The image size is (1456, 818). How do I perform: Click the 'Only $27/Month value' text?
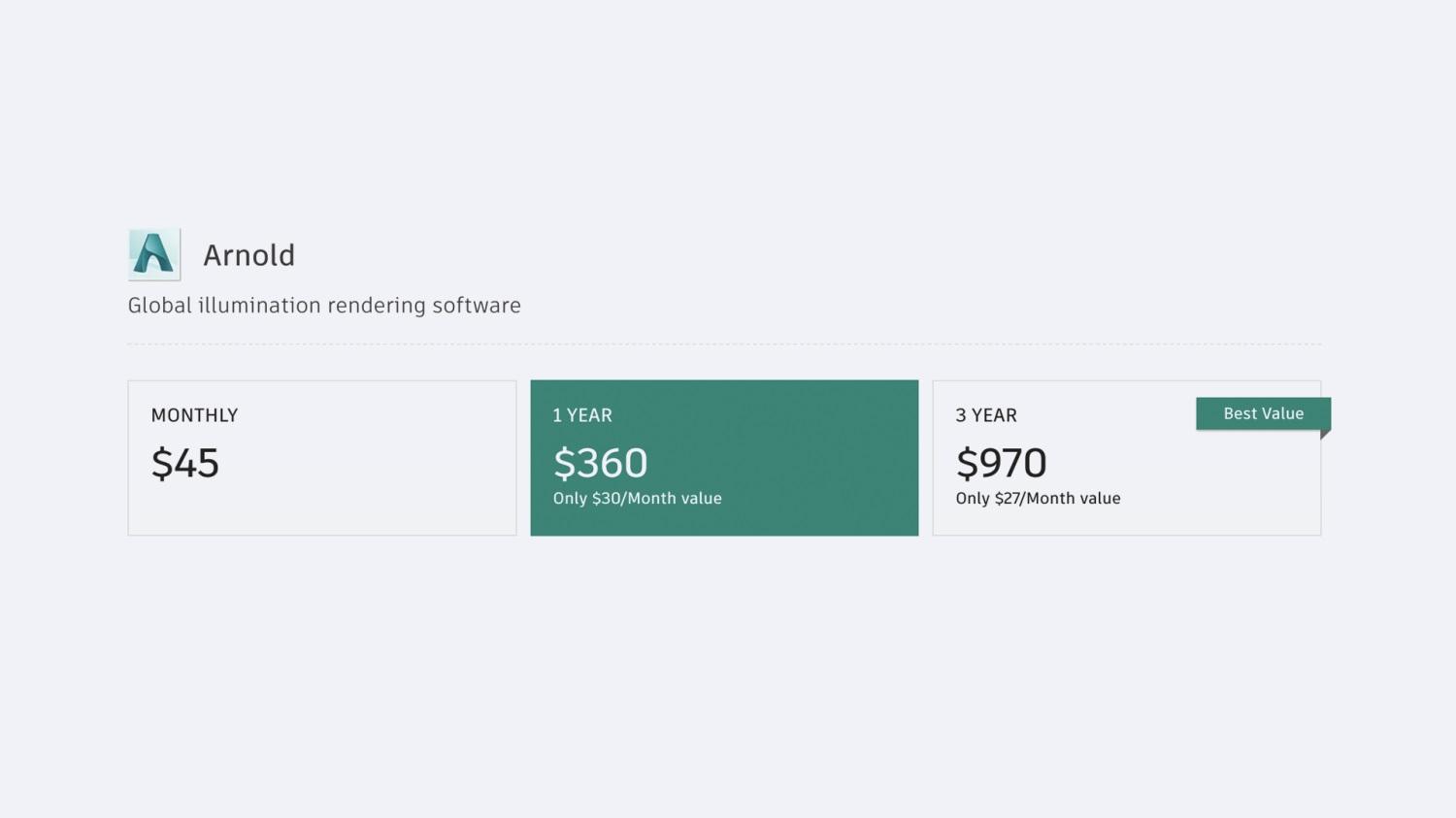[x=1038, y=499]
